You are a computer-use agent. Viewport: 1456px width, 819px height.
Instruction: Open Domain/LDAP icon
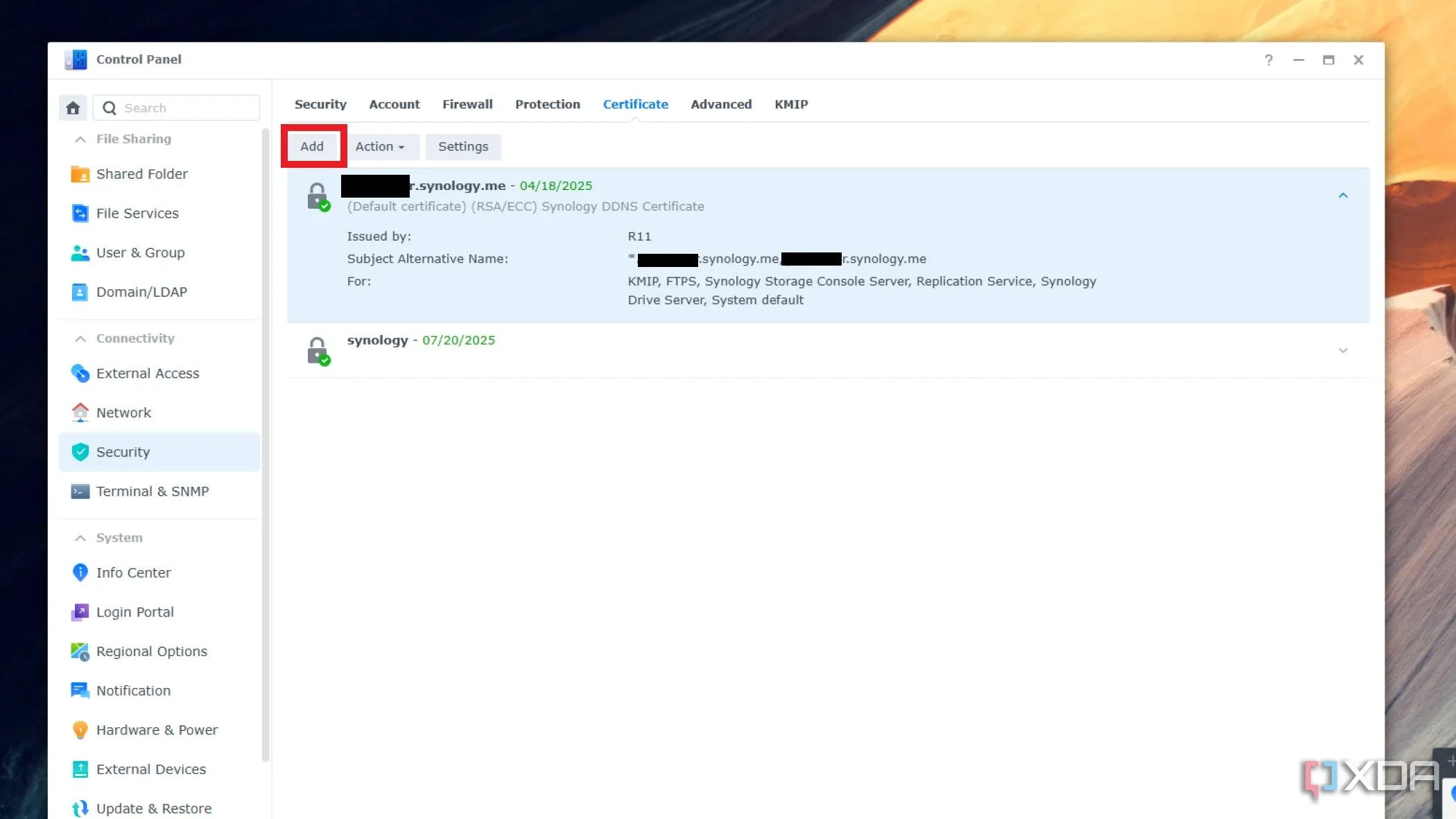[80, 292]
